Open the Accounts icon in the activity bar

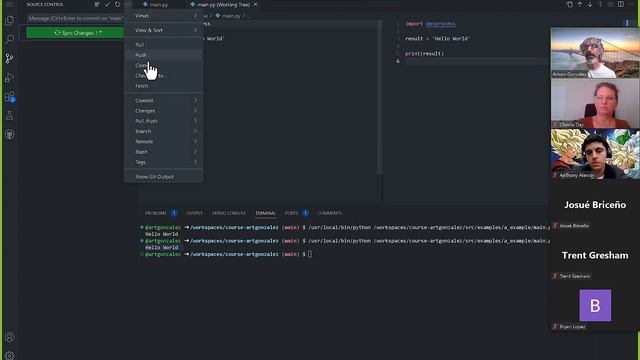click(9, 337)
